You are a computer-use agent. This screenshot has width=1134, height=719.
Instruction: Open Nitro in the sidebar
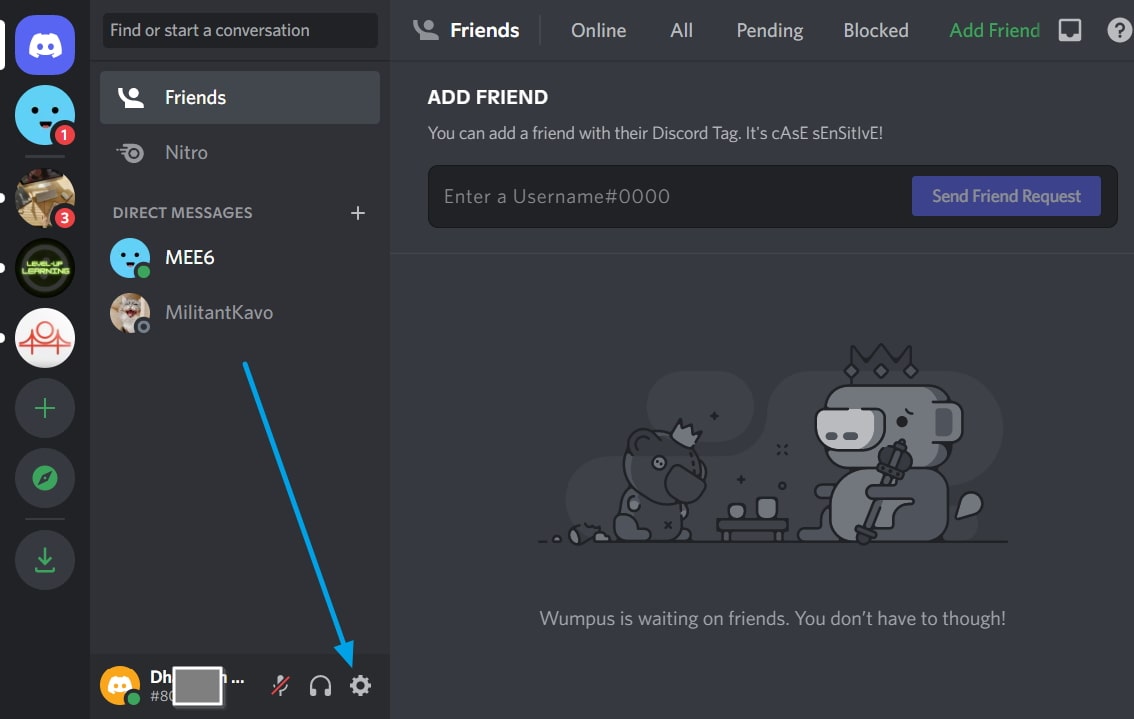pyautogui.click(x=239, y=153)
